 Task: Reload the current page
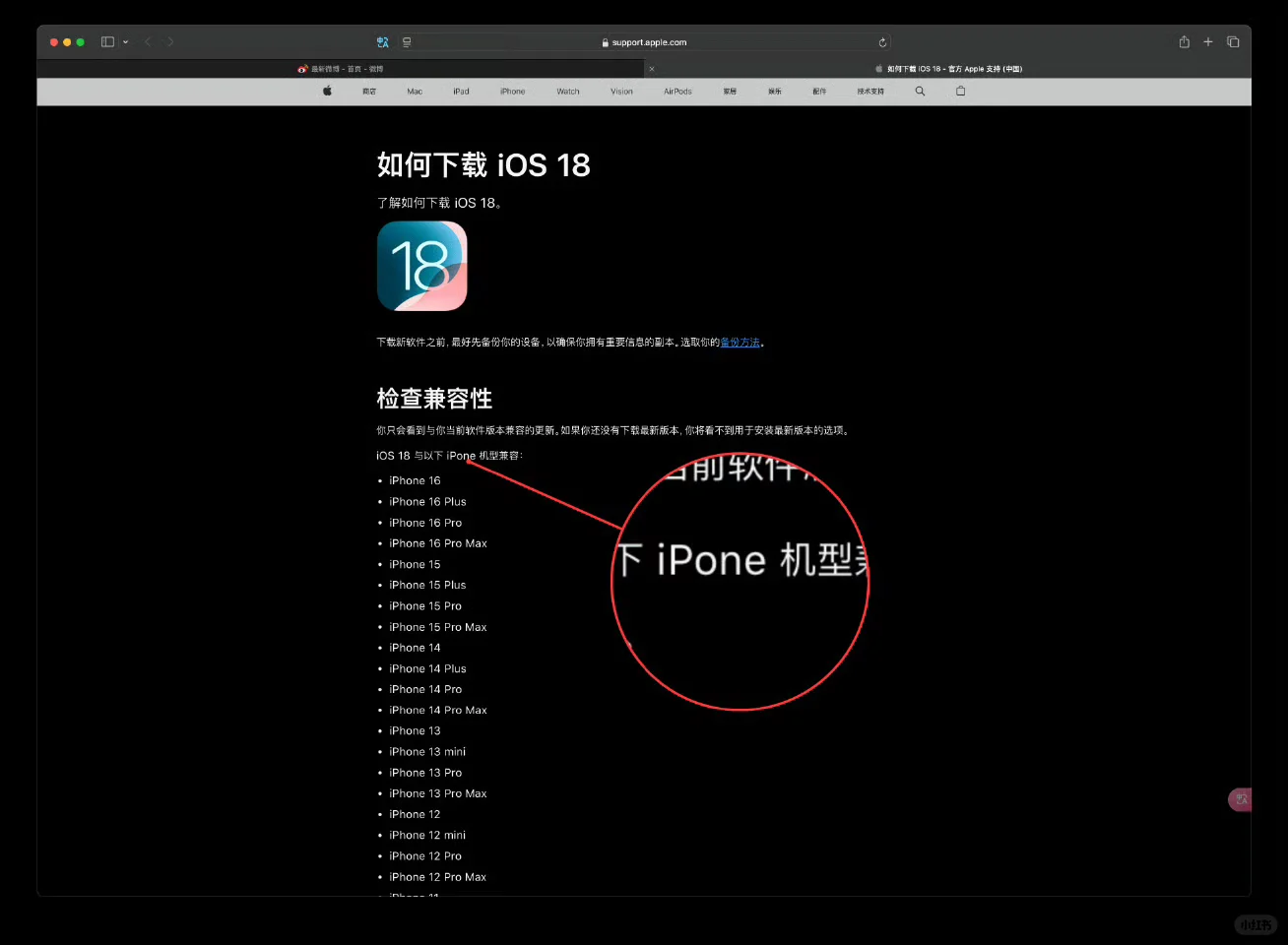click(882, 42)
